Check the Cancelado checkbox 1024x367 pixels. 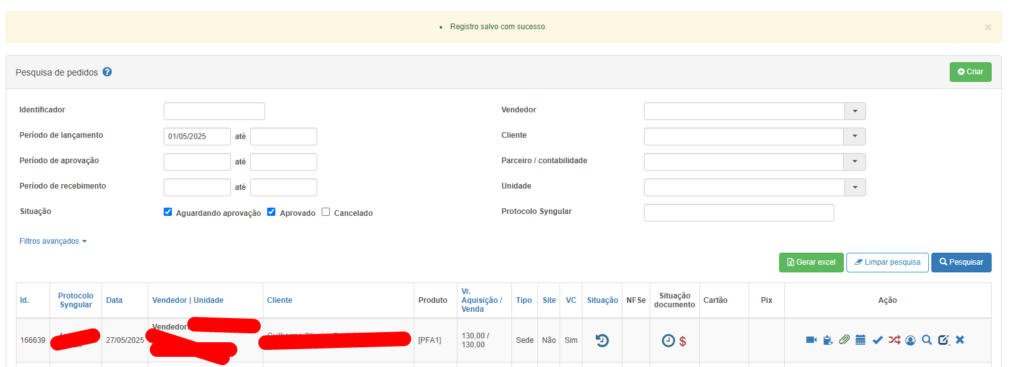coord(326,212)
